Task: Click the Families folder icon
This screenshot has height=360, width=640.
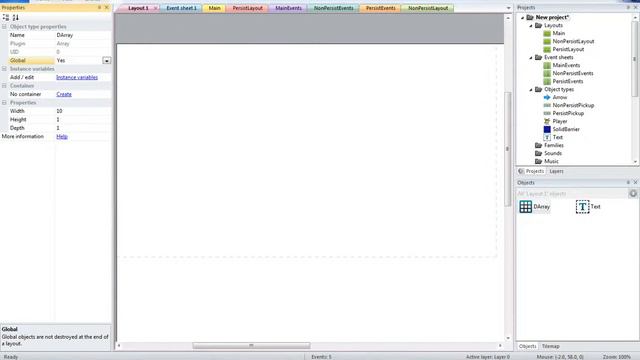Action: tap(538, 145)
